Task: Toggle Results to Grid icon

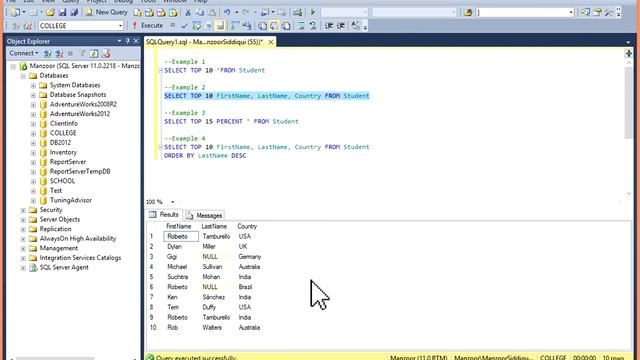Action: tap(274, 26)
